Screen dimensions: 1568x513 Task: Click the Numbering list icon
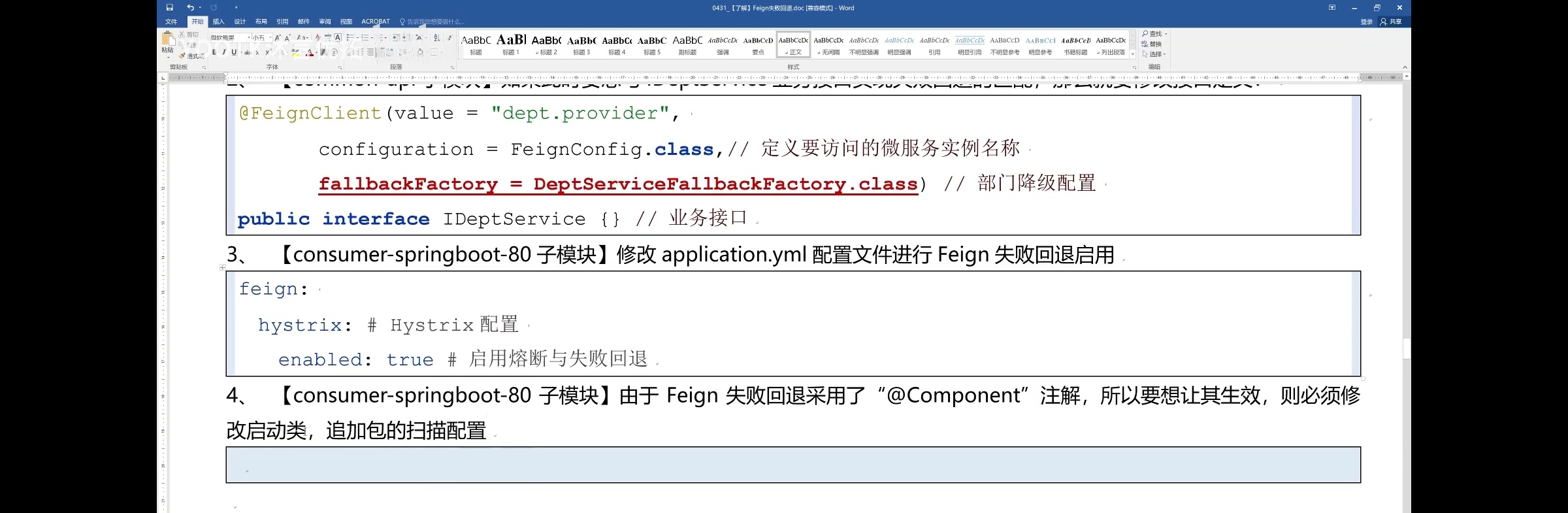(x=365, y=38)
